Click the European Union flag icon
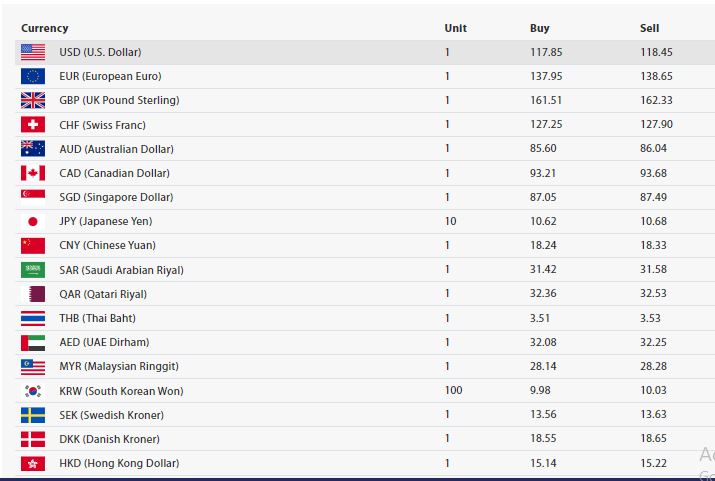Image resolution: width=715 pixels, height=481 pixels. click(x=33, y=76)
